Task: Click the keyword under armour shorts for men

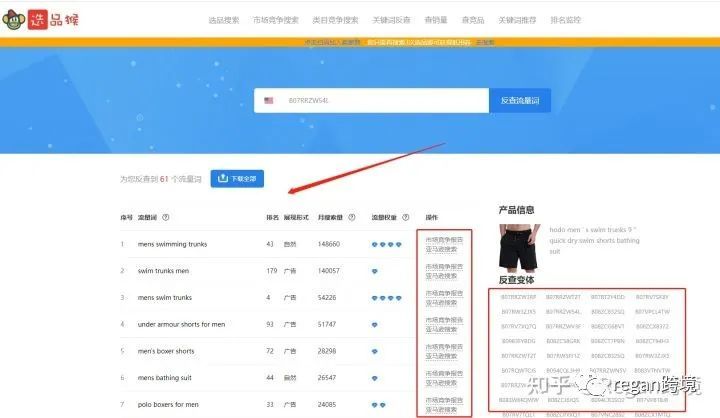Action: [x=181, y=324]
